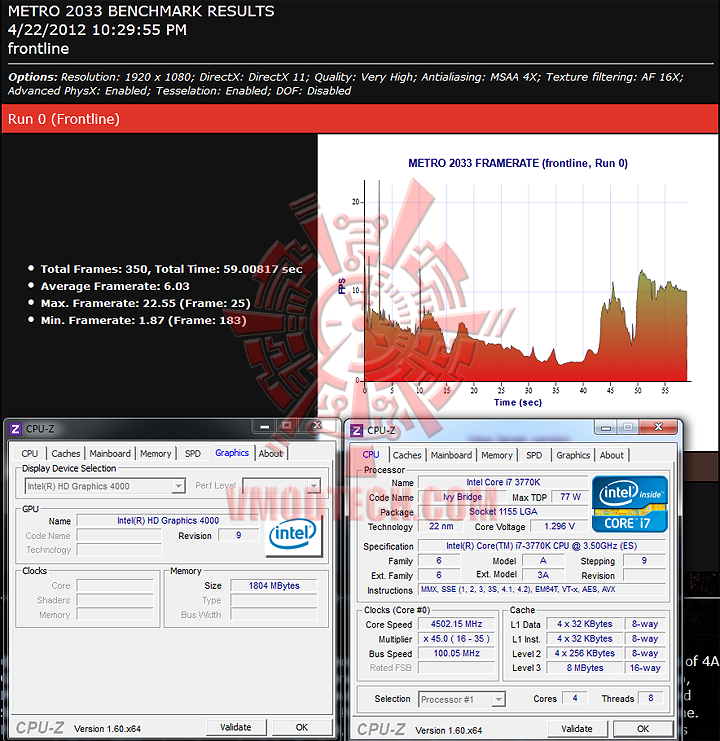
Task: Open About tab in left CPU-Z window
Action: [271, 454]
